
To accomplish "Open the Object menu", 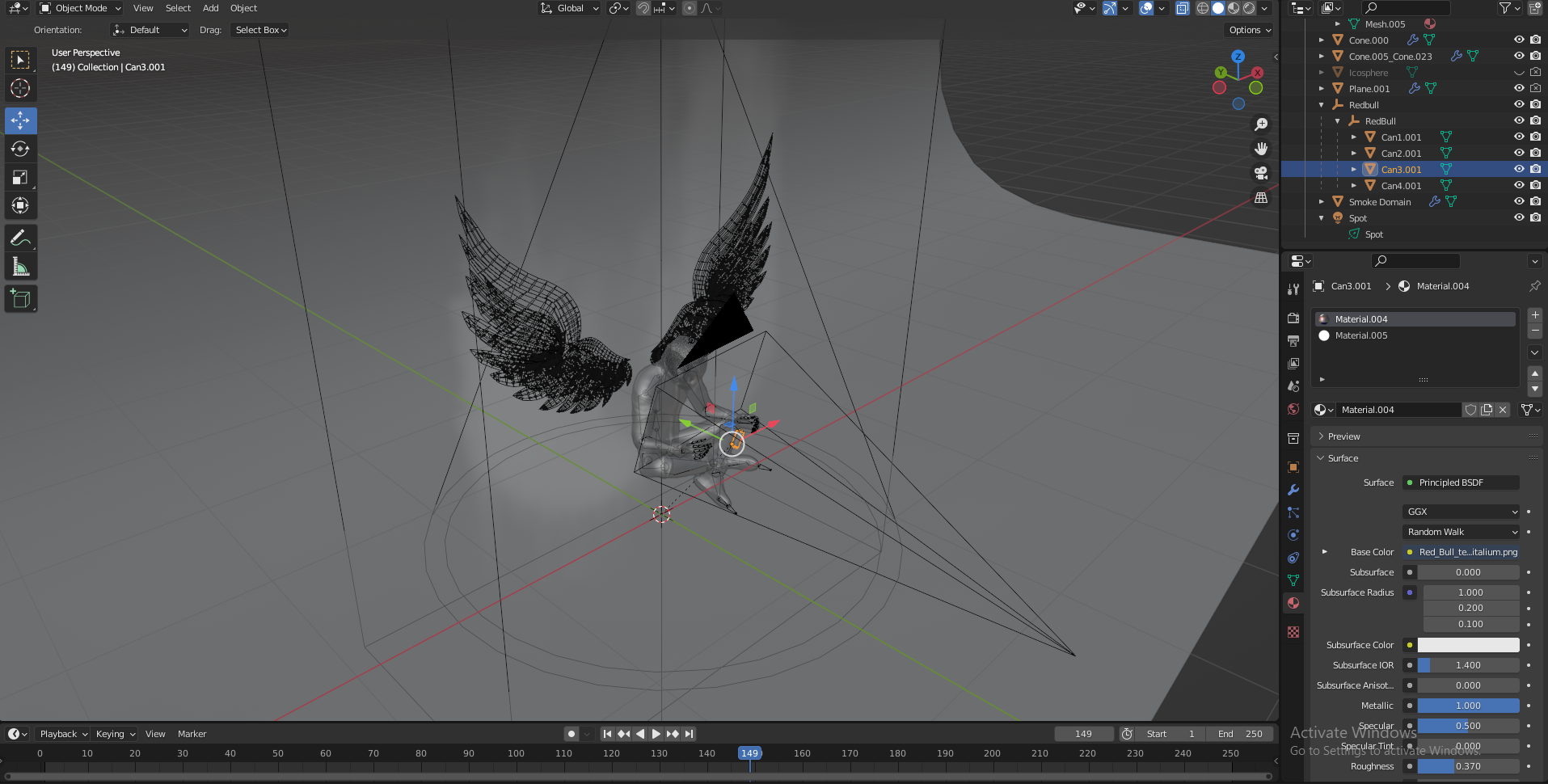I will point(243,8).
